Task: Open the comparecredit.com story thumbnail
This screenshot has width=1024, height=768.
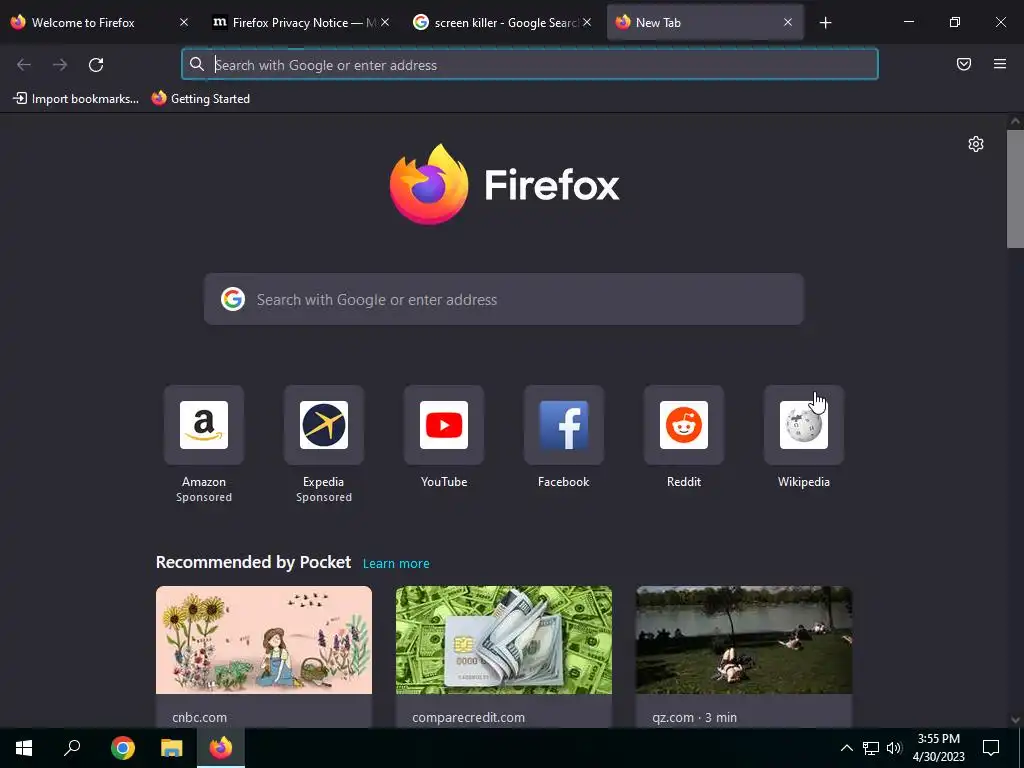Action: (x=504, y=640)
